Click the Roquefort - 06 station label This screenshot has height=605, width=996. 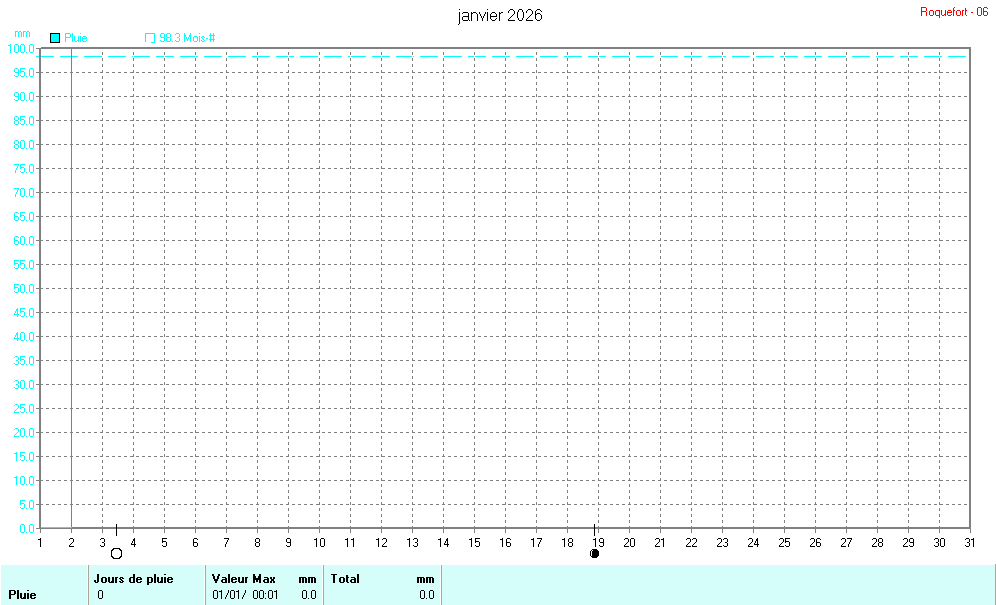tap(953, 12)
